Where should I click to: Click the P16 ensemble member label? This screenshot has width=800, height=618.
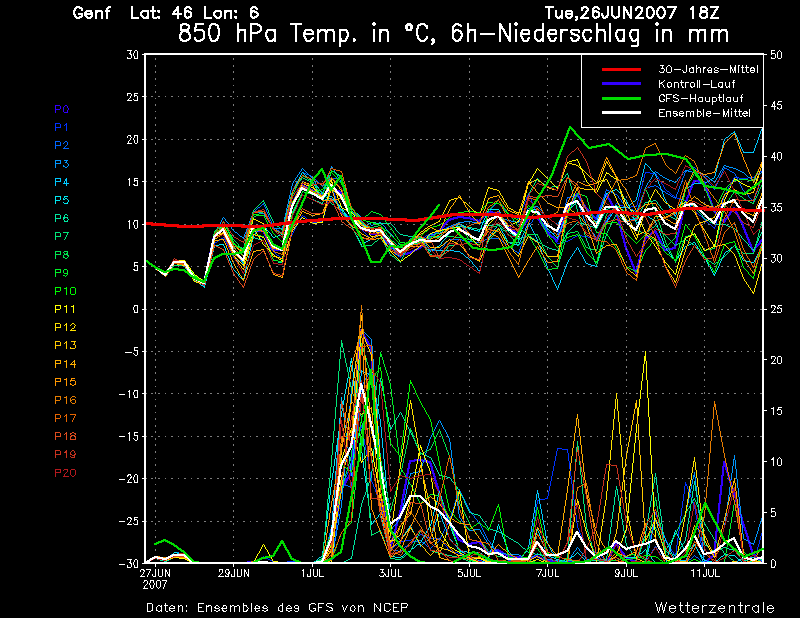click(x=65, y=400)
